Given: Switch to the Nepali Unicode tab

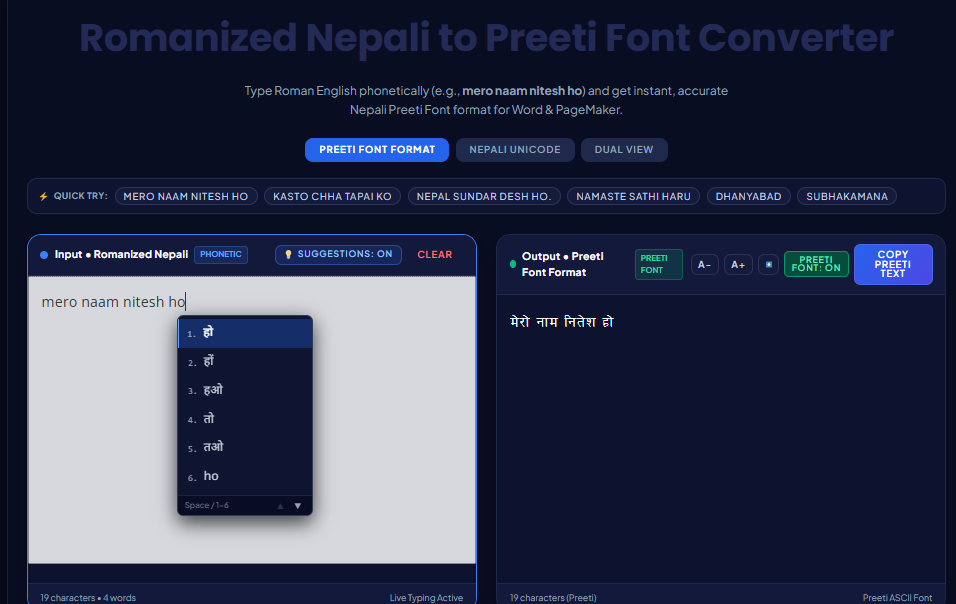Looking at the screenshot, I should (x=515, y=150).
